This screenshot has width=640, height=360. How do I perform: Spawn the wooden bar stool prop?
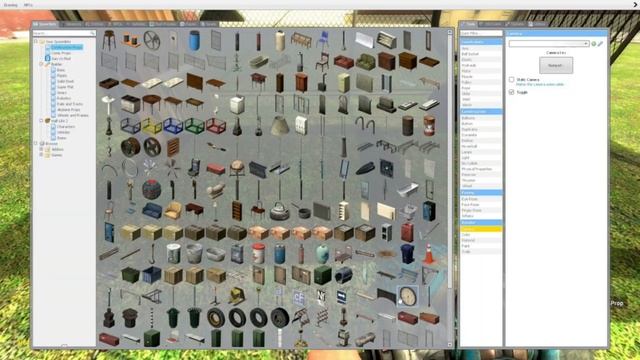(x=109, y=40)
